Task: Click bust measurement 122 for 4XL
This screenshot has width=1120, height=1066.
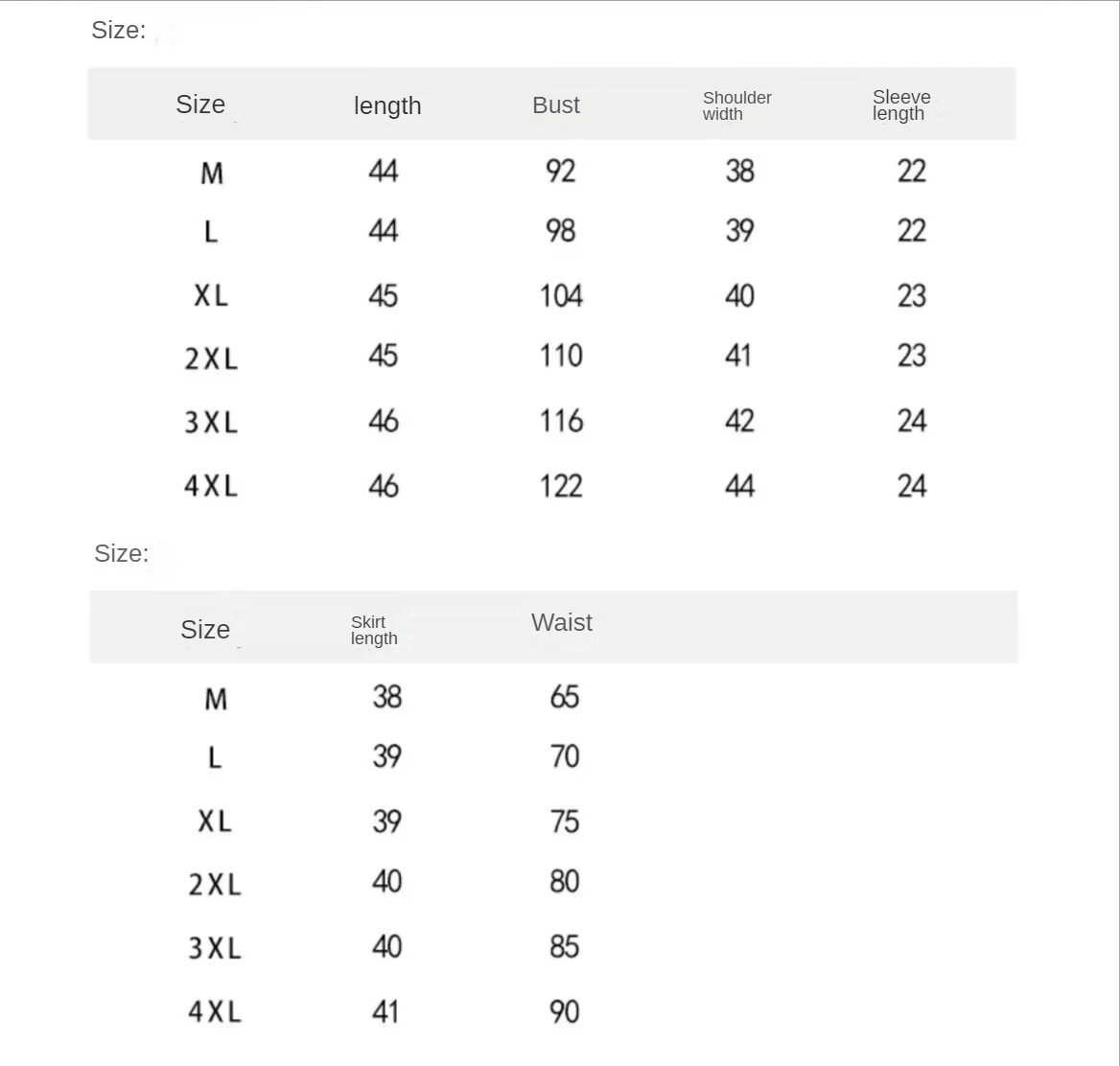Action: [561, 486]
